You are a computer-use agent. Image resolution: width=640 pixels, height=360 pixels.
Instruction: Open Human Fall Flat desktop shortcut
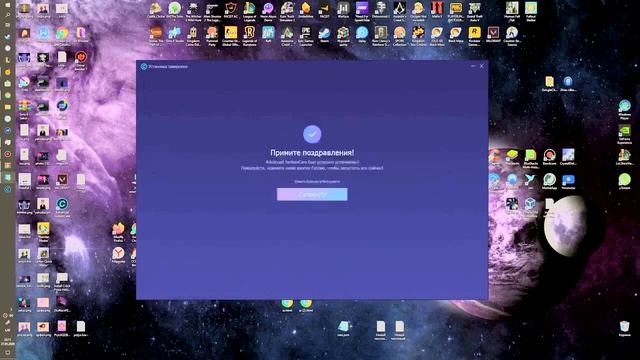512,11
